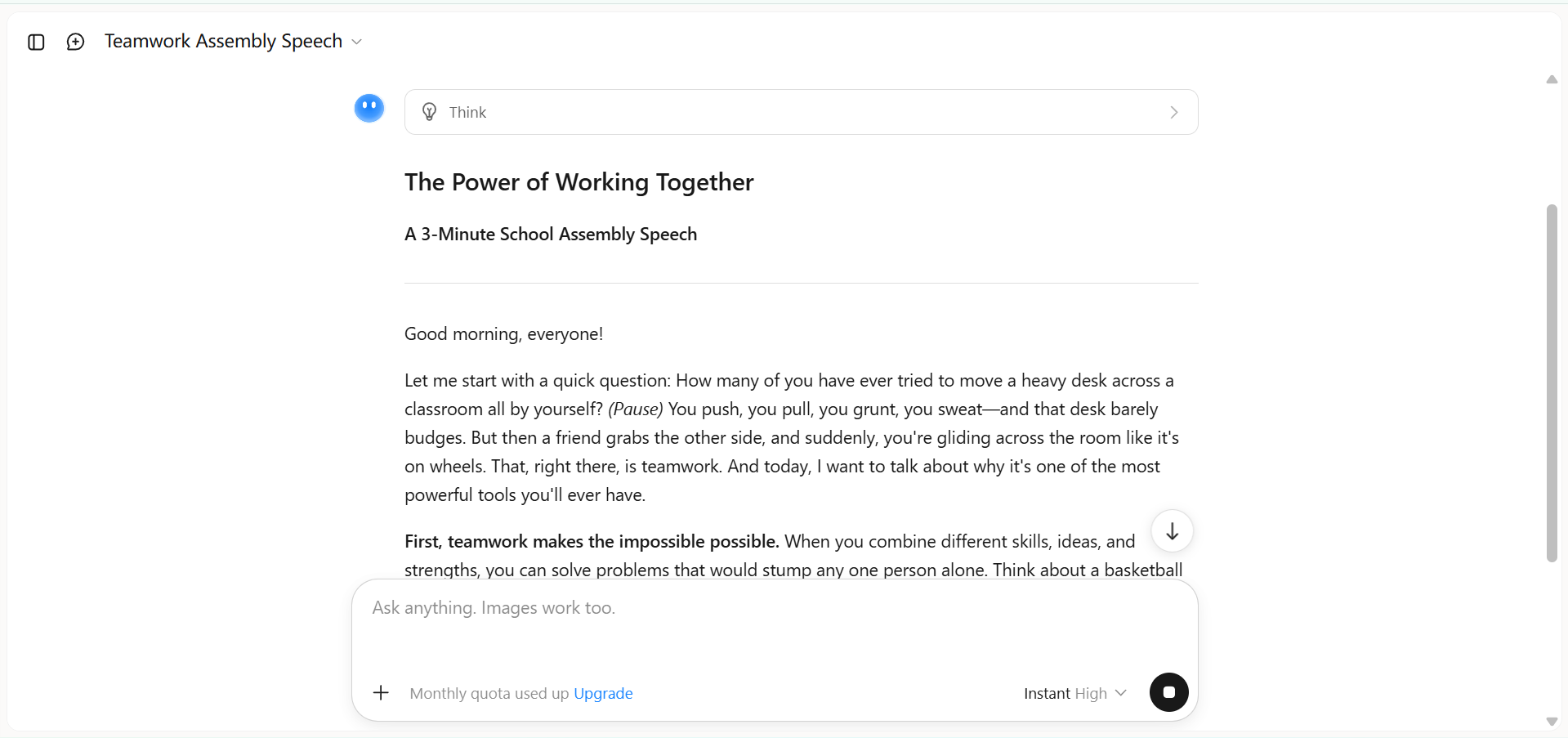Stop generating with the black stop button
Image resolution: width=1568 pixels, height=738 pixels.
click(x=1169, y=692)
